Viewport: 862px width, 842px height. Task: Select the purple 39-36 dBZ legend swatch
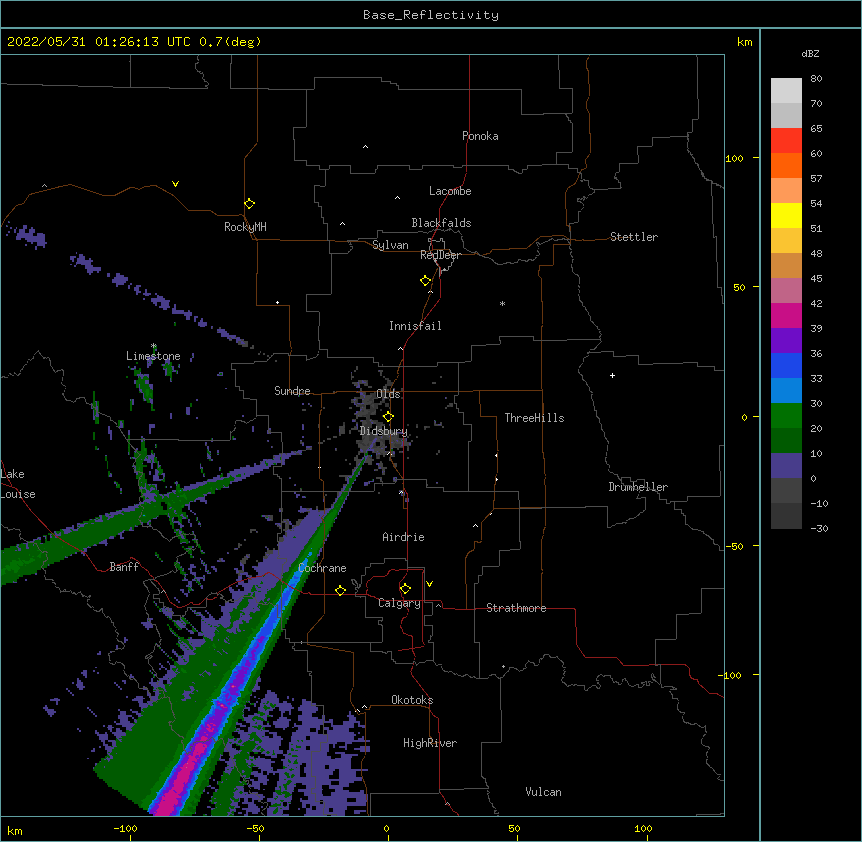(786, 341)
